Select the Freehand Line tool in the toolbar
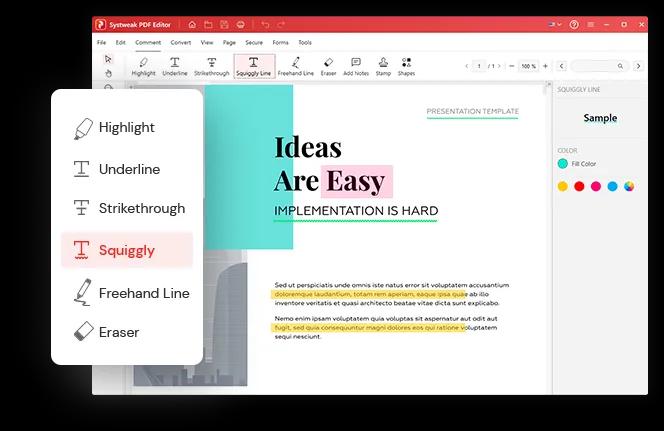The image size is (664, 431). [296, 66]
